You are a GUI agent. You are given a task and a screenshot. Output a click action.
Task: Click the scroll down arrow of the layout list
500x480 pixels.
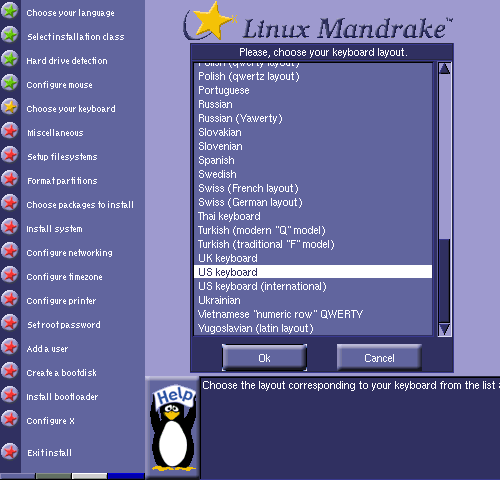pos(444,329)
